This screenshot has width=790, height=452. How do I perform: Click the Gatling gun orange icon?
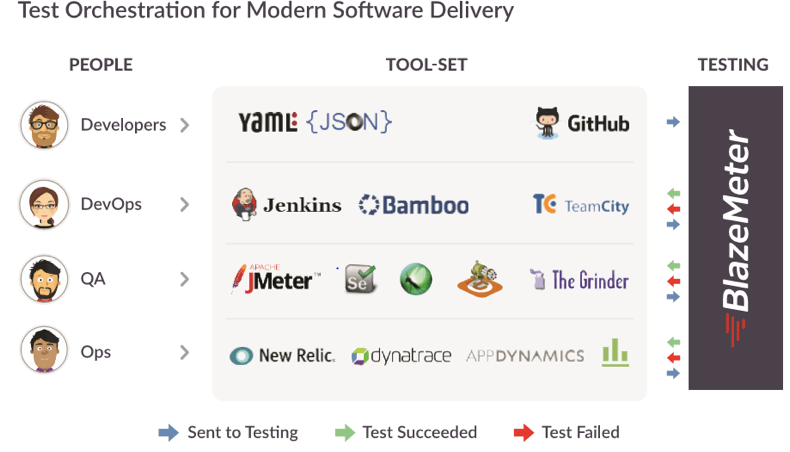[x=480, y=279]
